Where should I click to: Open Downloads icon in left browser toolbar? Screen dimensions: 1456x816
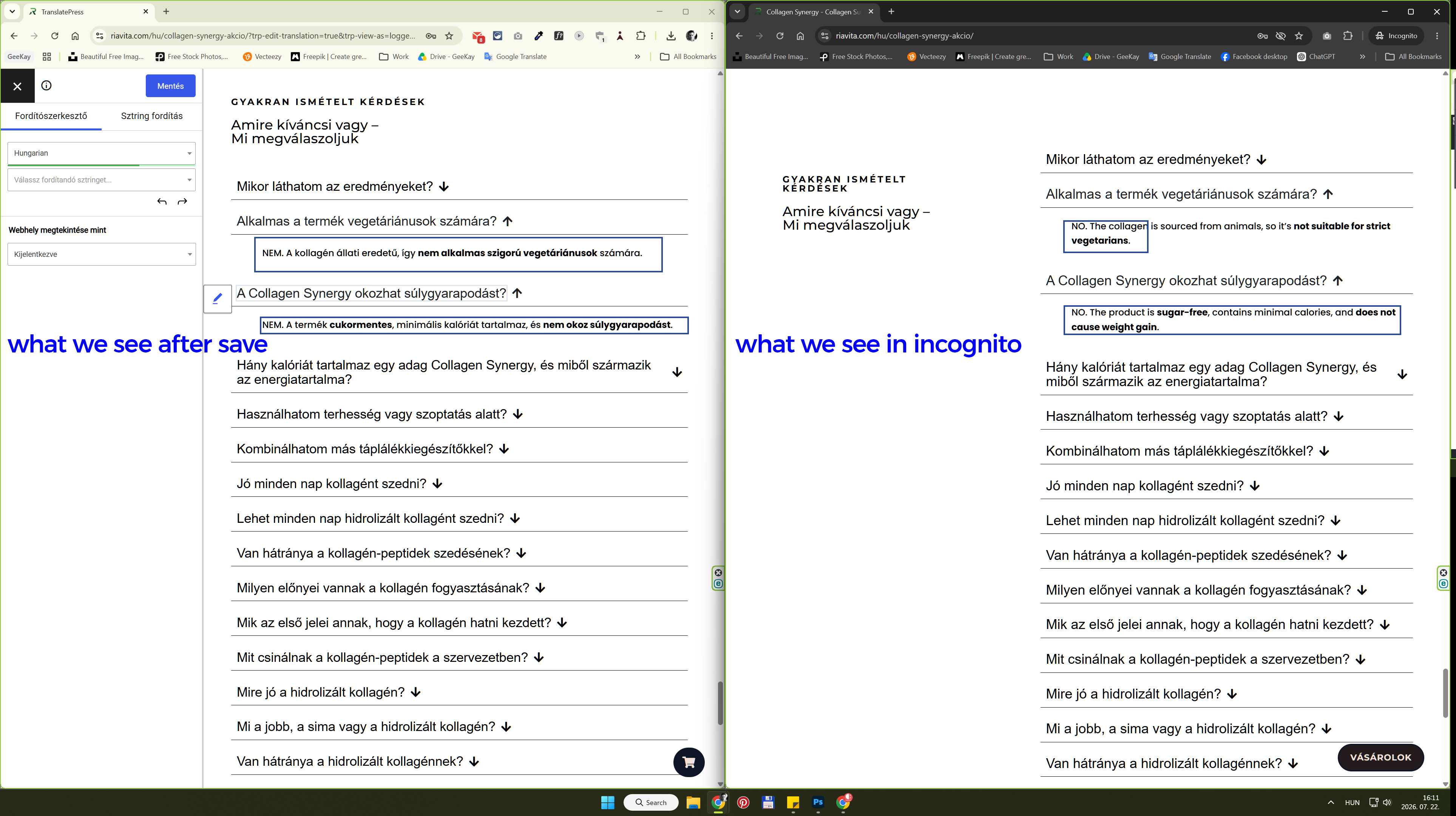[670, 36]
